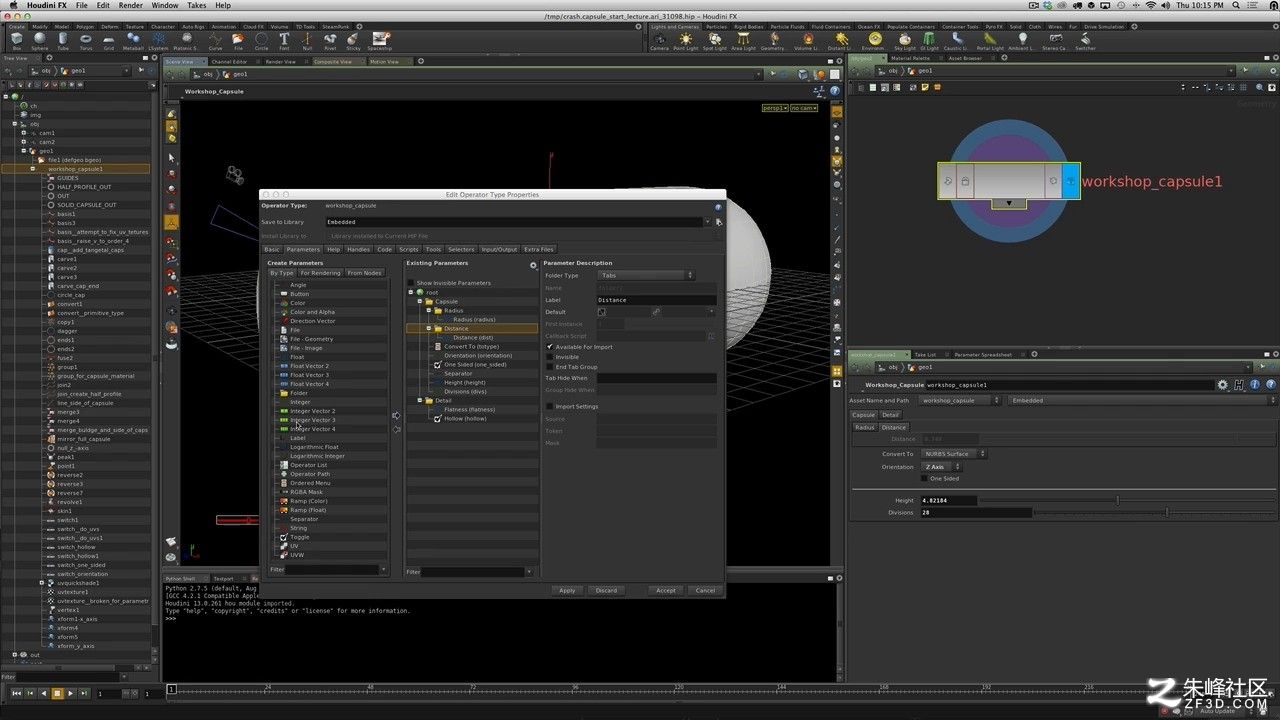
Task: Select the File shelf tool
Action: [238, 40]
